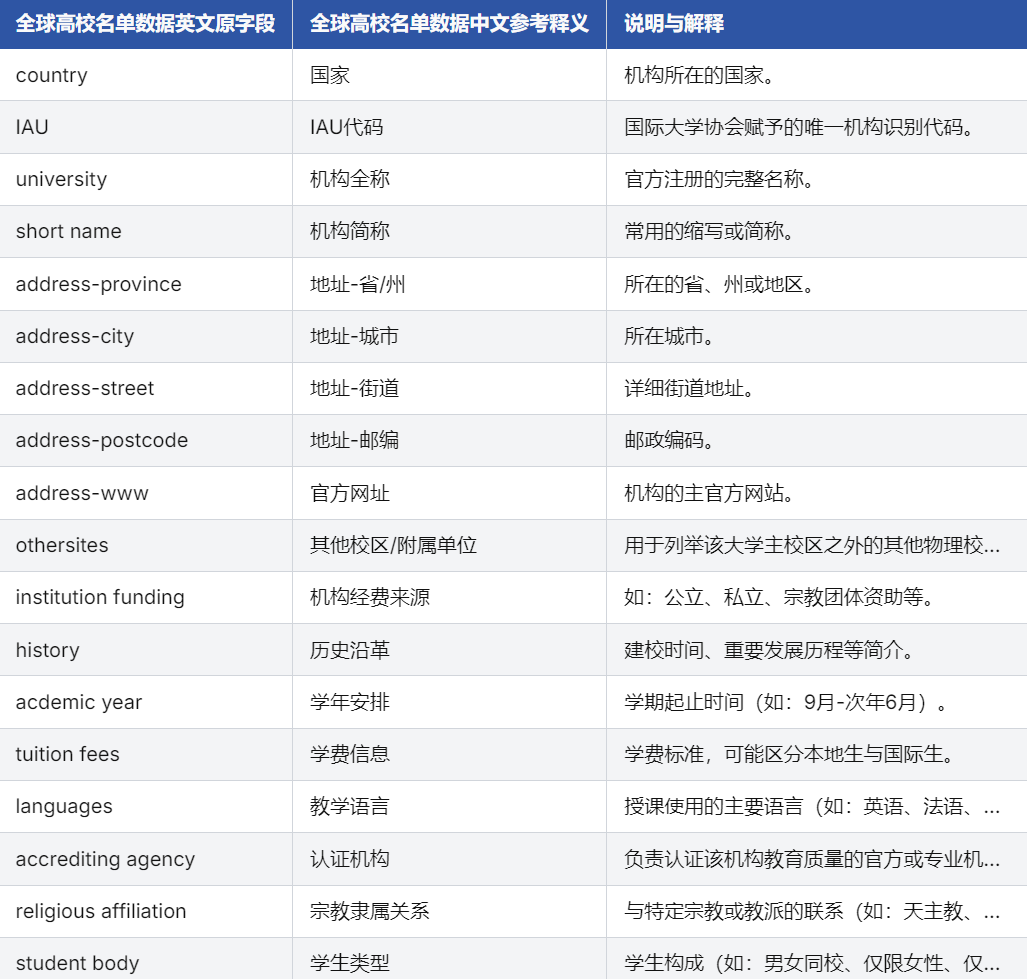Click the '教学语言' cell
Image resolution: width=1027 pixels, height=979 pixels.
pyautogui.click(x=449, y=807)
